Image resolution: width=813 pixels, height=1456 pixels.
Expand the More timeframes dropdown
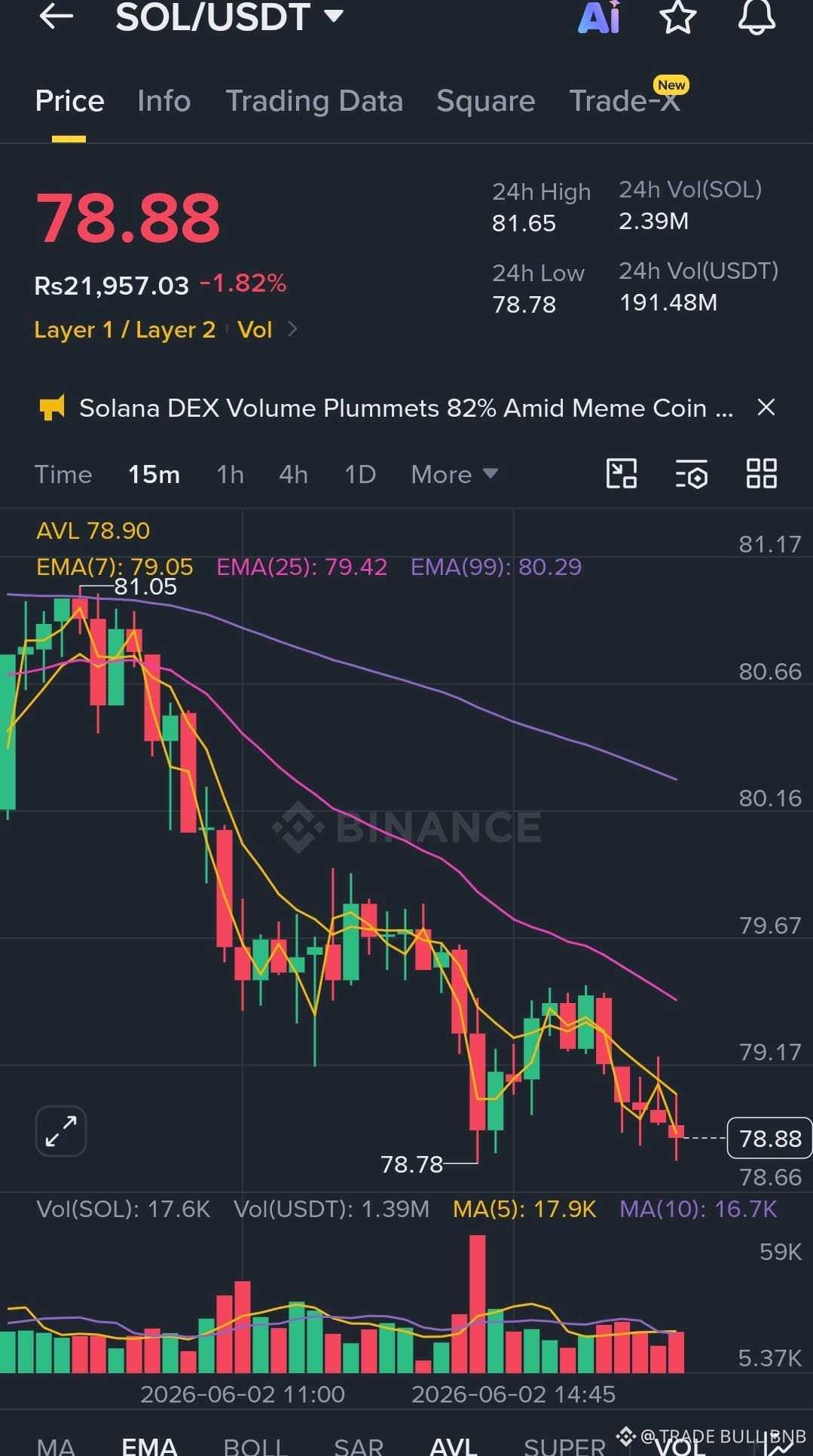(x=454, y=474)
